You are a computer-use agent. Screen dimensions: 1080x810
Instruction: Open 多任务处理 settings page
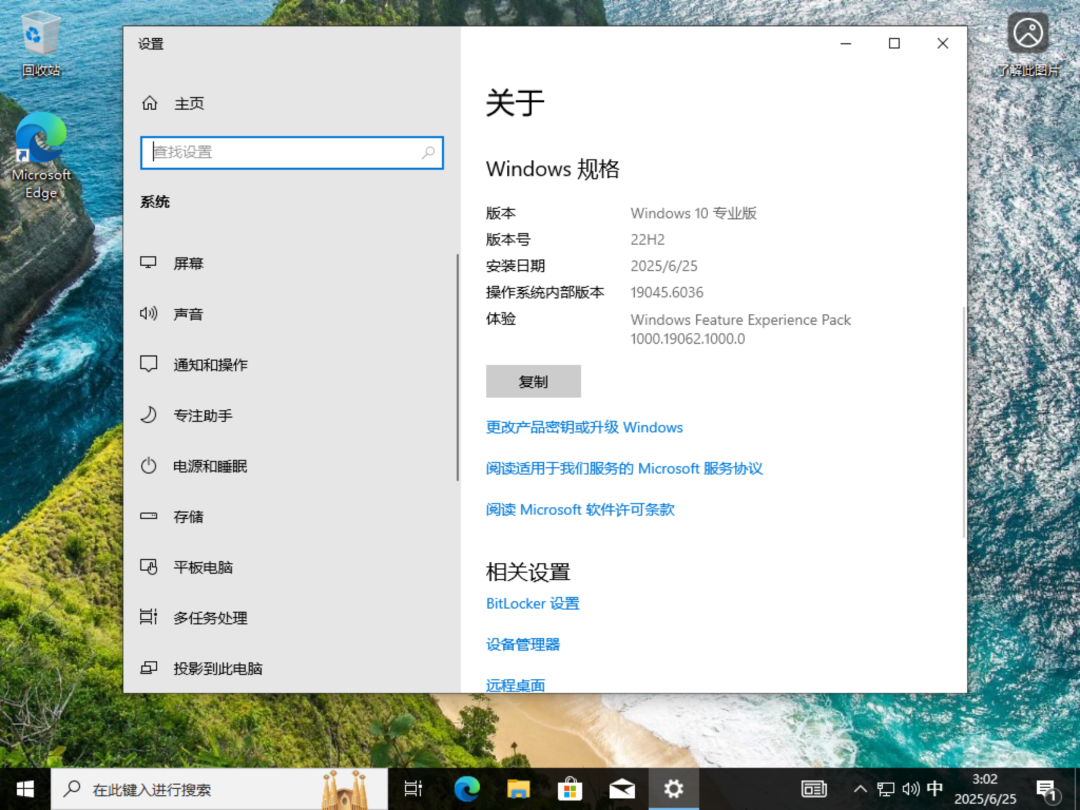pos(290,618)
